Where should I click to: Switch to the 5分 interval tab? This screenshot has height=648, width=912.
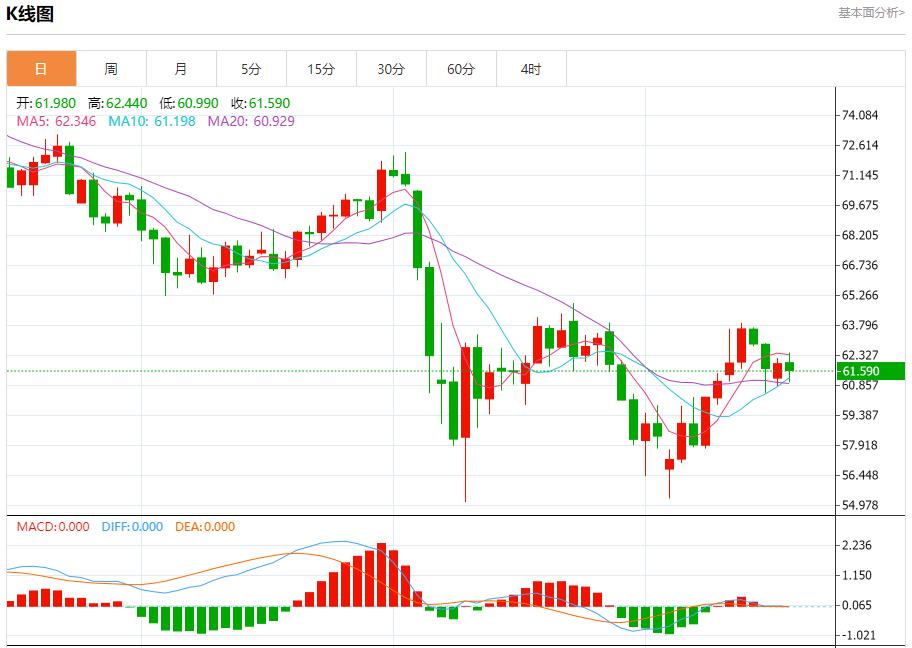pyautogui.click(x=251, y=69)
